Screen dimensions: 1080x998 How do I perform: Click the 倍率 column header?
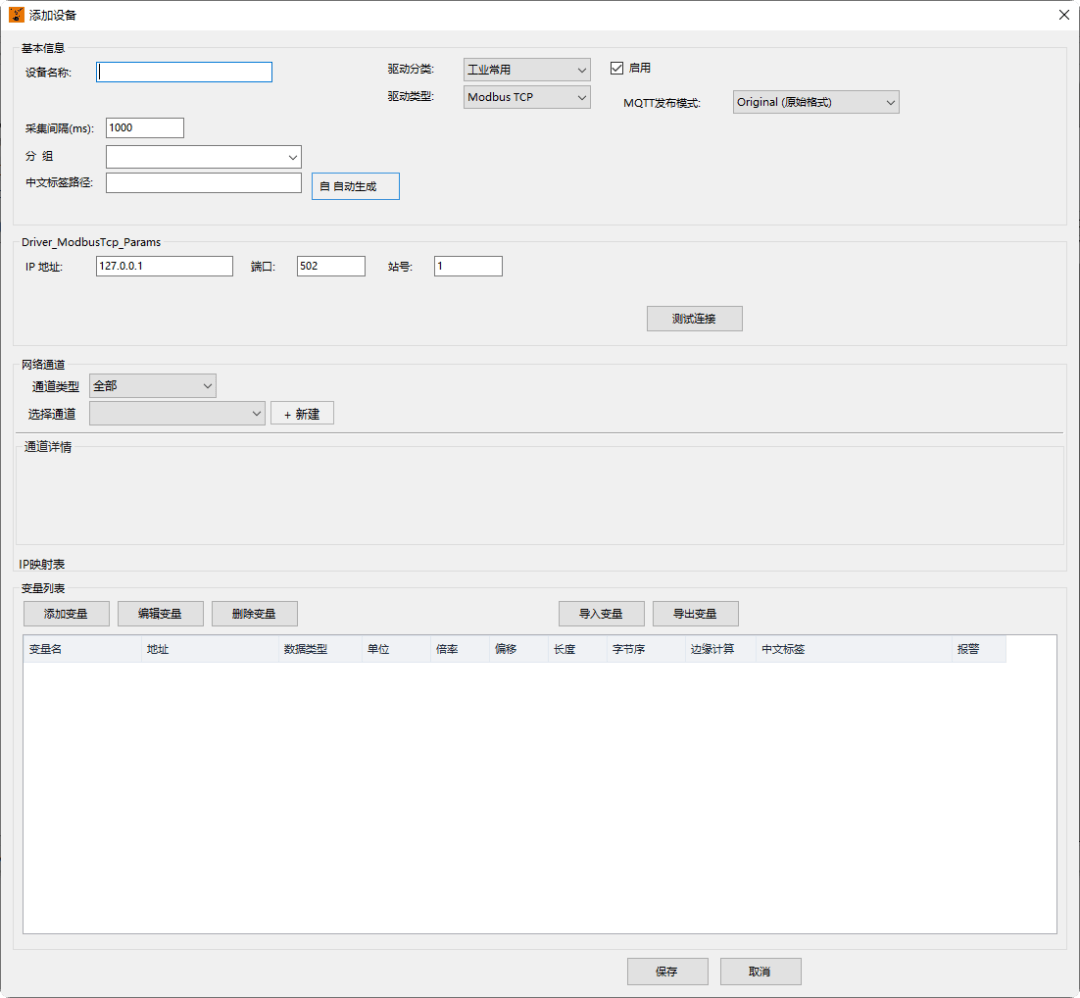[460, 649]
